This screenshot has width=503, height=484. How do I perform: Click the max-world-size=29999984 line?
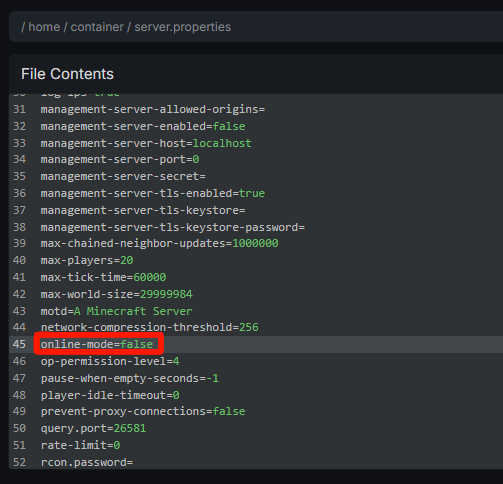click(116, 294)
